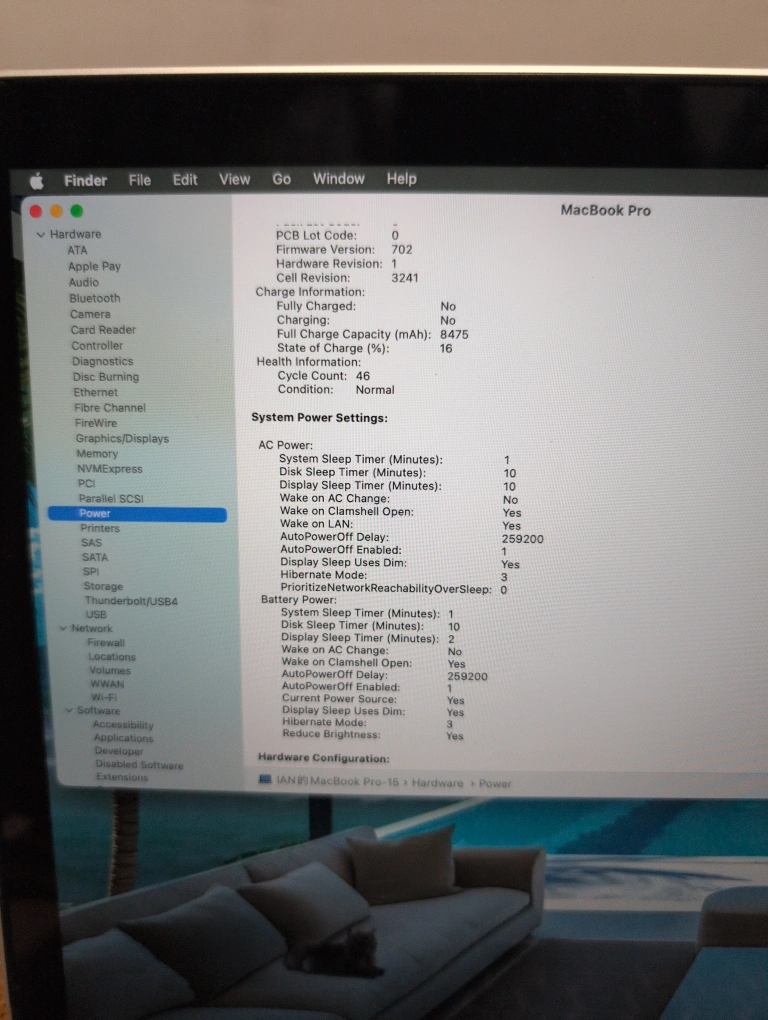Image resolution: width=768 pixels, height=1020 pixels.
Task: Select Bluetooth in the sidebar
Action: click(x=95, y=298)
